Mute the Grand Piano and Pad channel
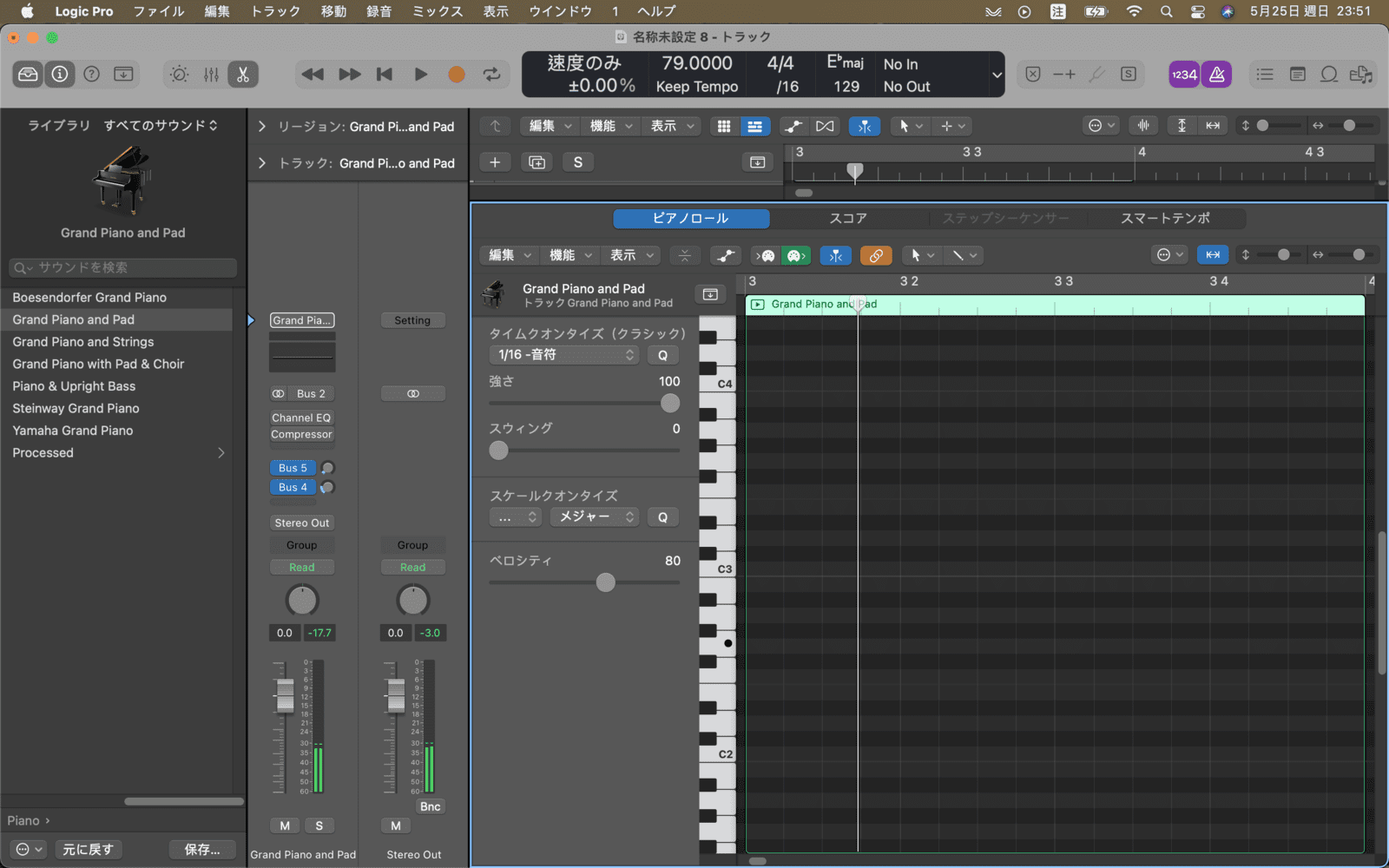 pos(285,825)
